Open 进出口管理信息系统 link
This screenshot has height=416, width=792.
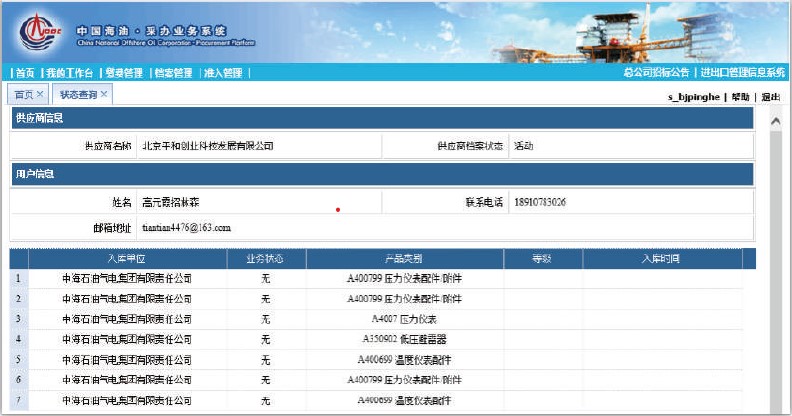tap(742, 73)
